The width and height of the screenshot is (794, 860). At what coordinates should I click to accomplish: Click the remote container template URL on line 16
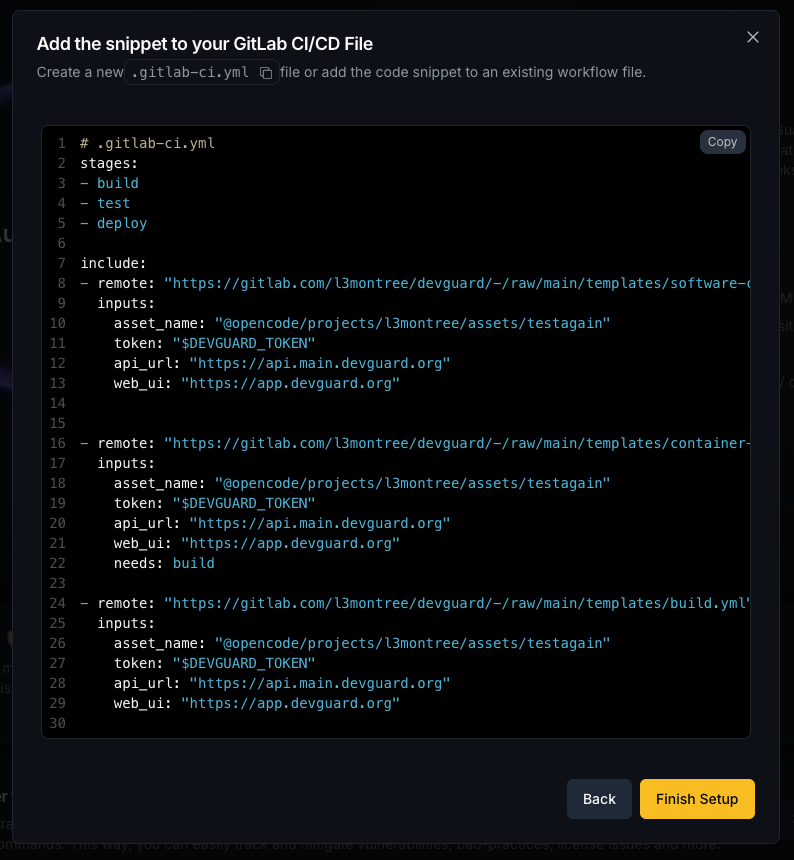click(457, 443)
